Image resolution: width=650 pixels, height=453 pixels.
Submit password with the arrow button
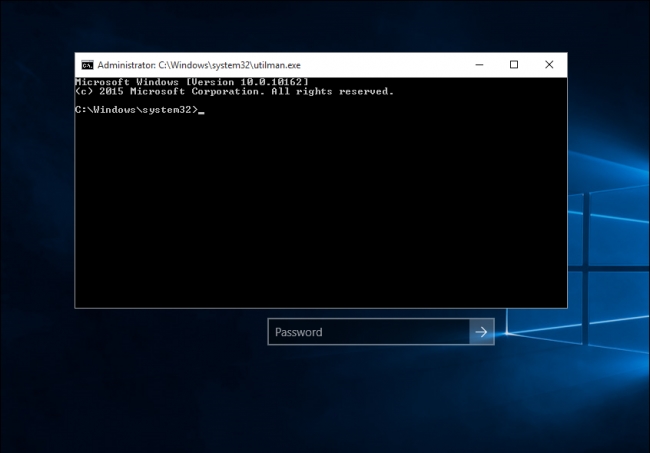481,332
